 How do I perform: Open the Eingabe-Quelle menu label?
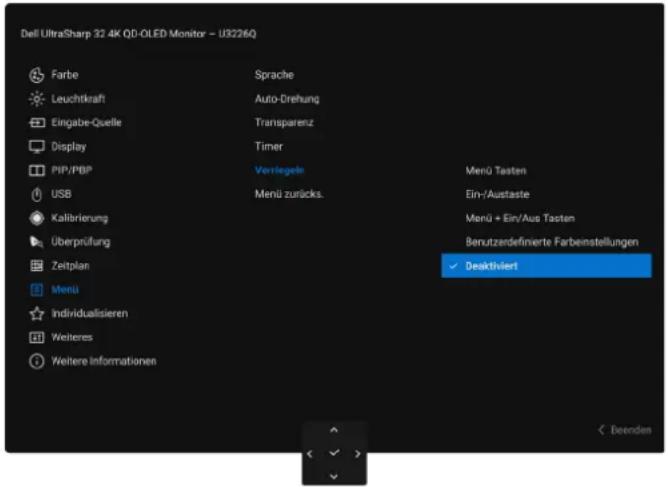coord(86,123)
